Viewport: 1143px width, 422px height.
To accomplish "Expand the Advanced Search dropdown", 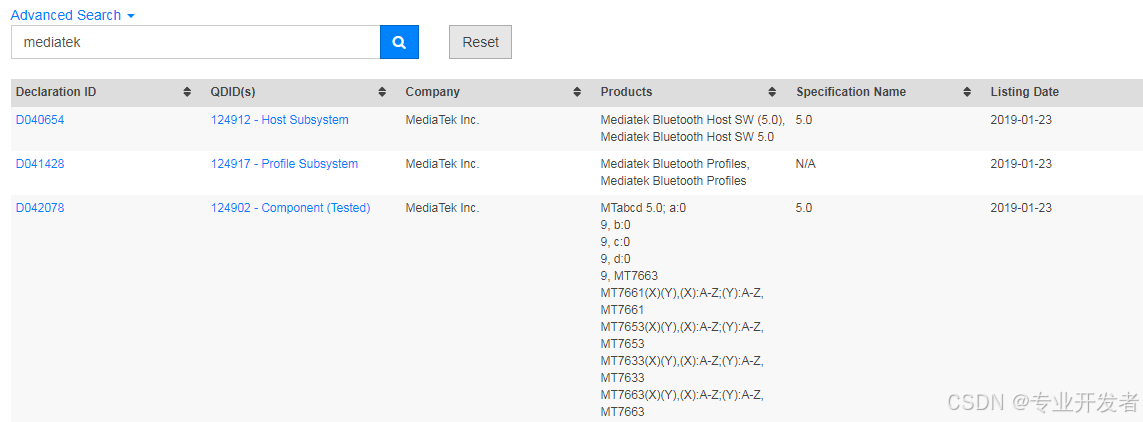I will point(72,15).
